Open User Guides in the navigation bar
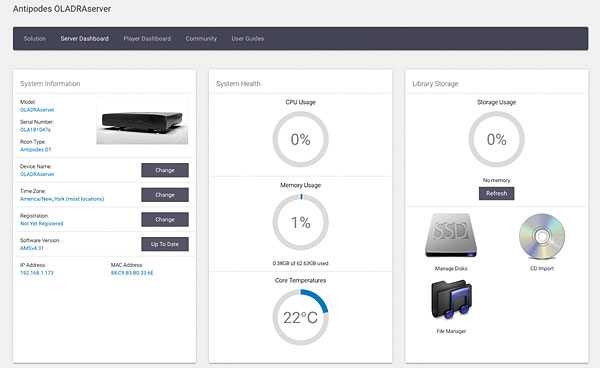 pos(248,39)
